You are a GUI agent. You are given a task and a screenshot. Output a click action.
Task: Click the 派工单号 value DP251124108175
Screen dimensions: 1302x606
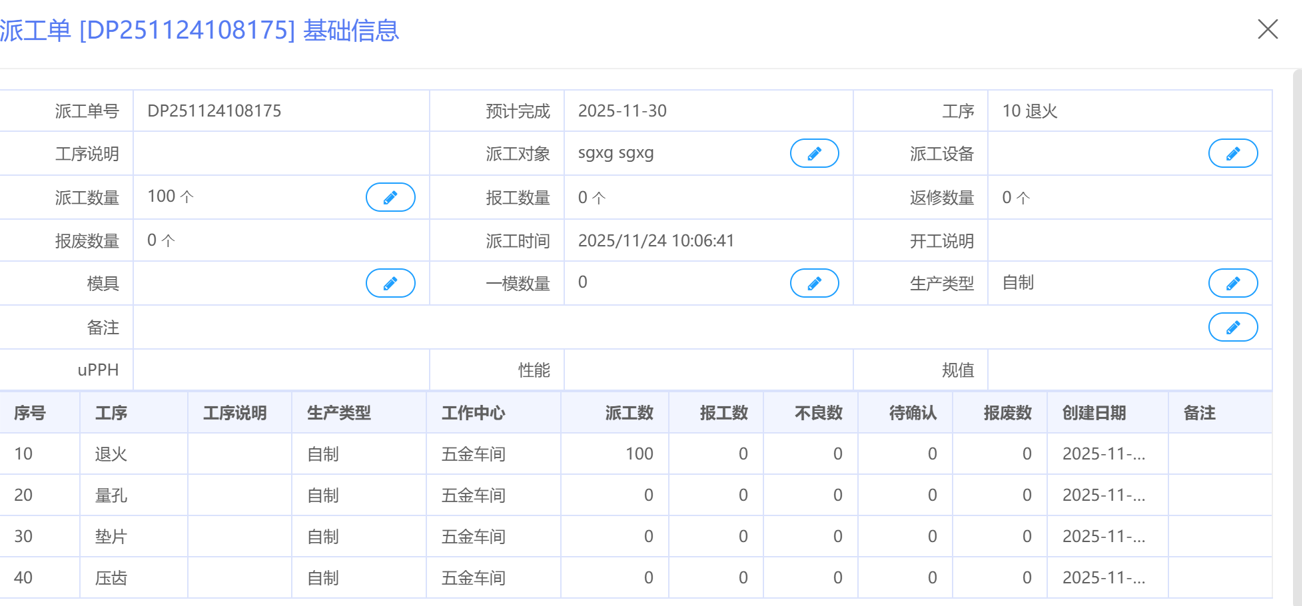pos(214,111)
